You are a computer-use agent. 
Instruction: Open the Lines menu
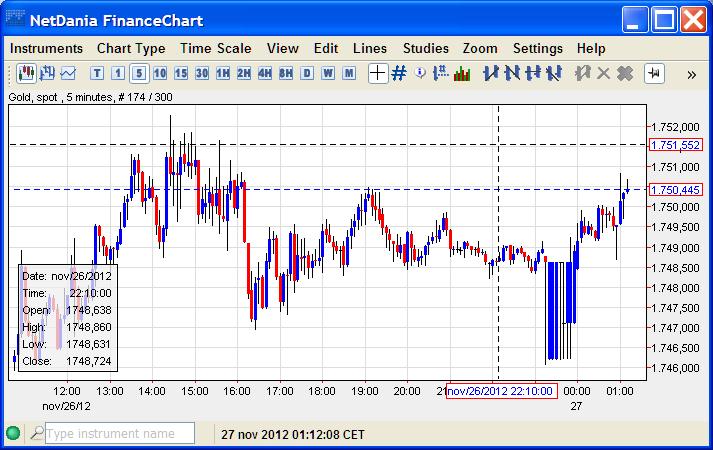coord(370,49)
